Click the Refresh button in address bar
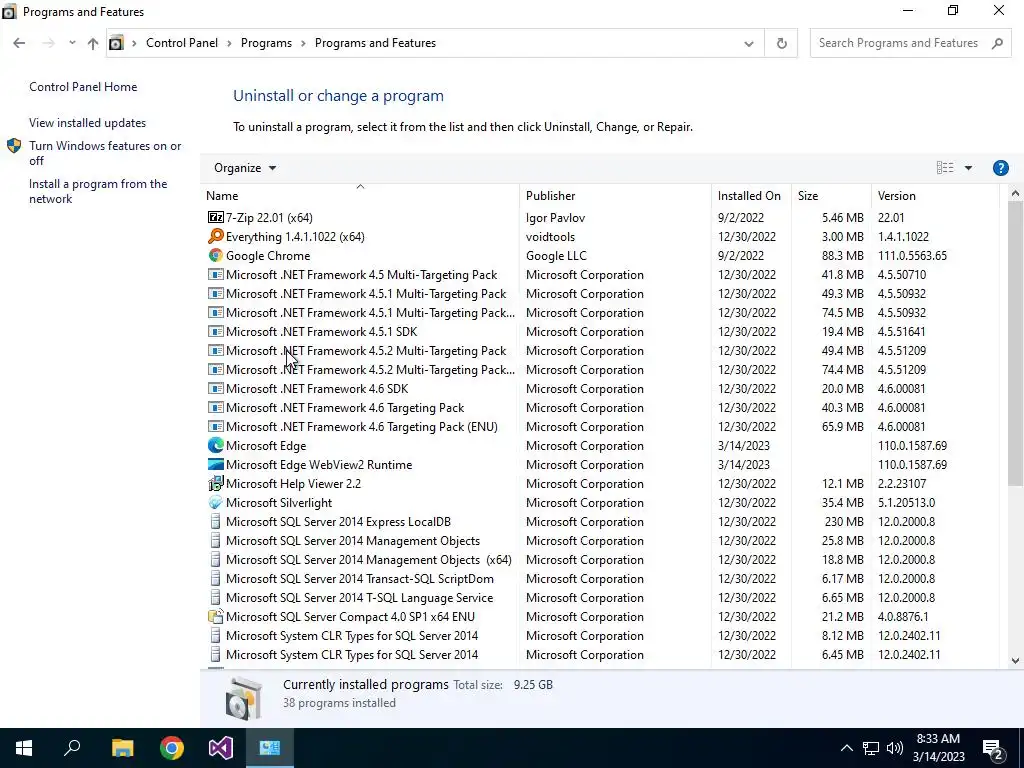This screenshot has width=1024, height=768. tap(781, 43)
